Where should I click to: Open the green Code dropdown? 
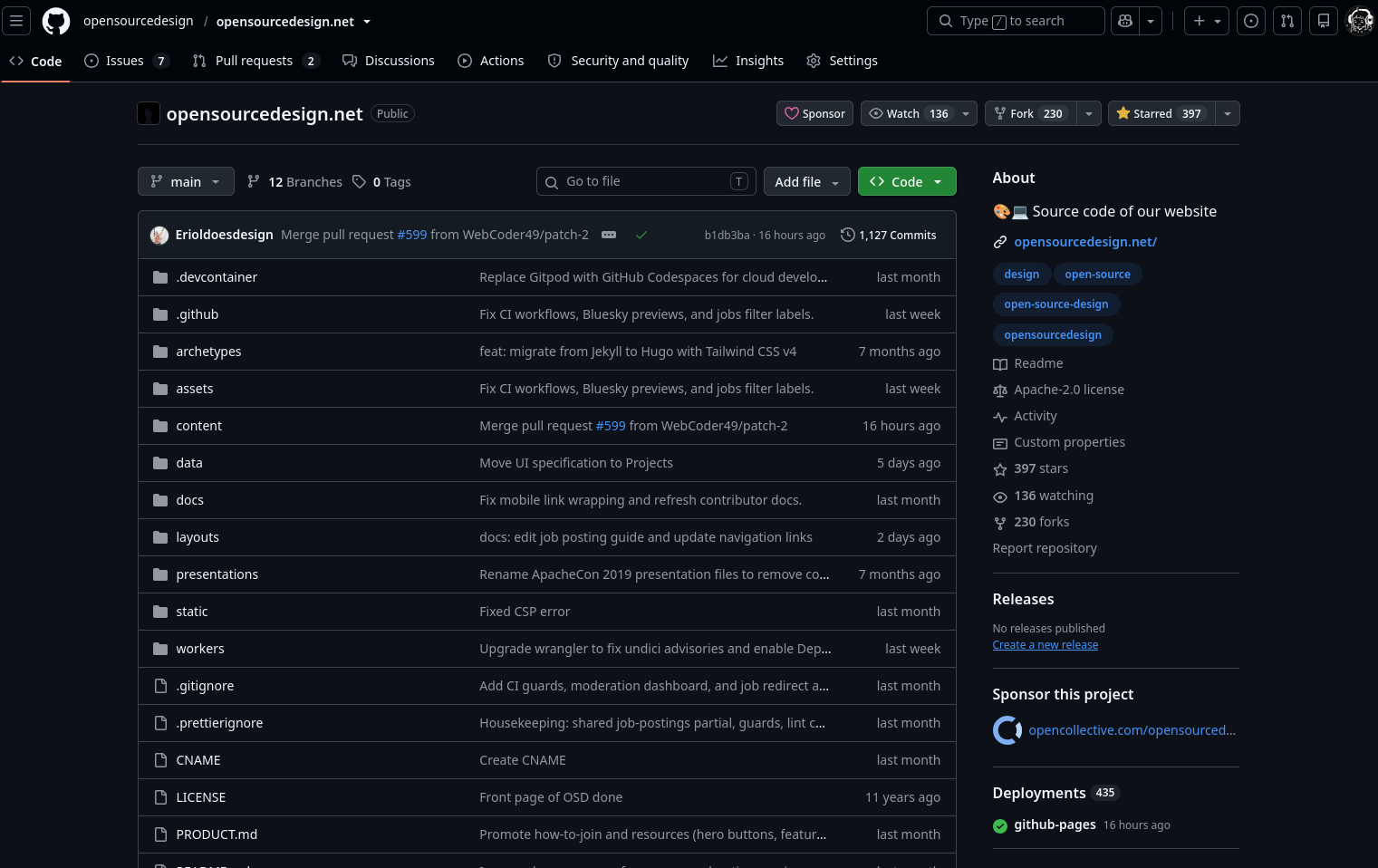point(907,181)
